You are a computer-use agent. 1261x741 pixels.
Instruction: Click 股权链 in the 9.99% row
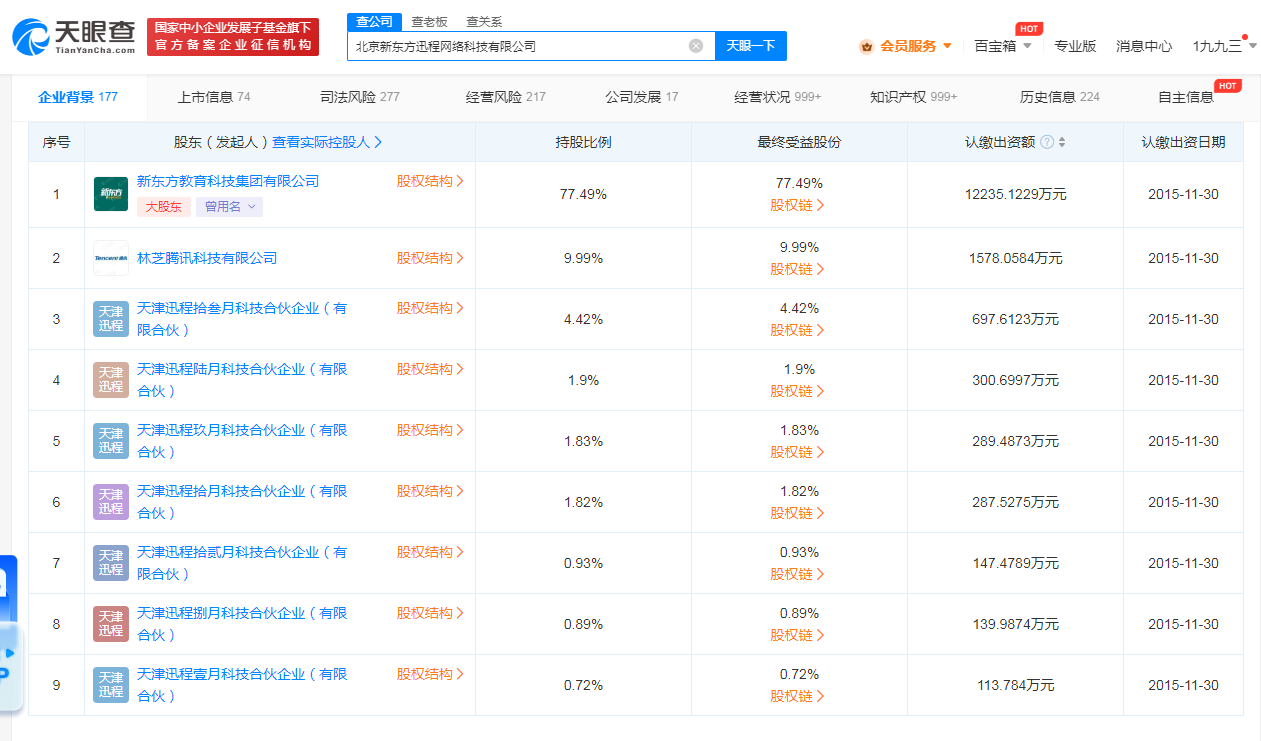point(798,269)
